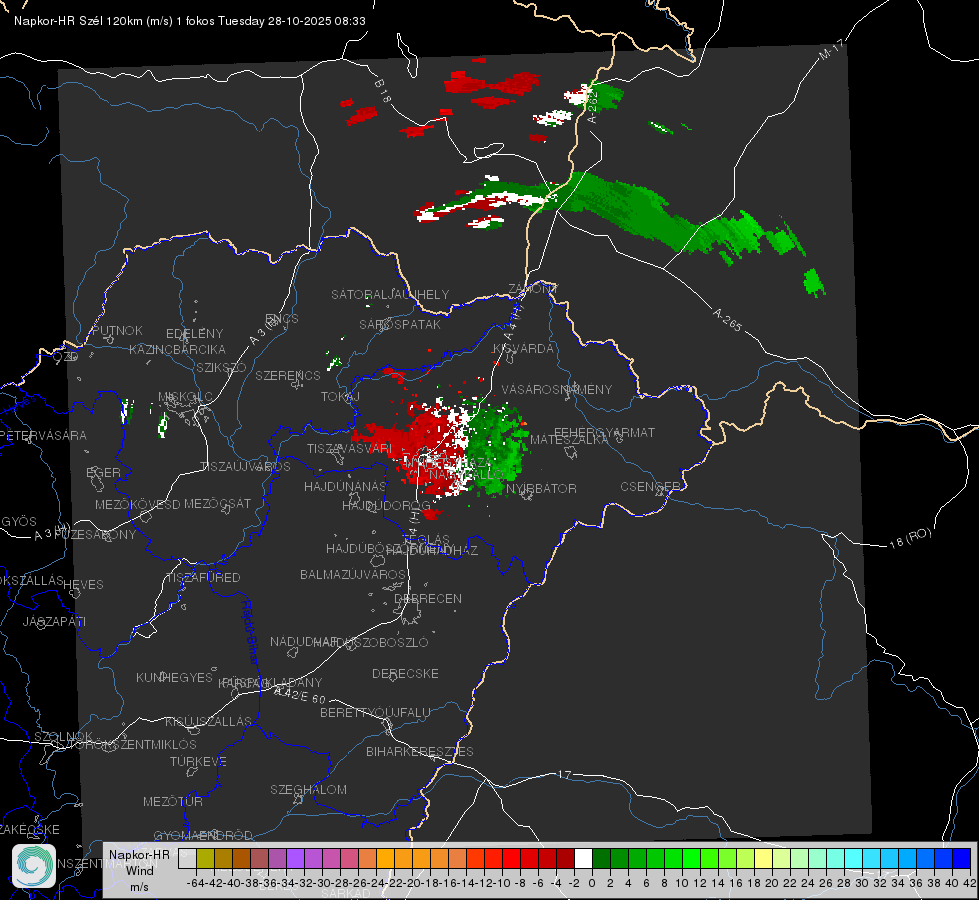Click the KISVÁRDA label
979x900 pixels.
pyautogui.click(x=523, y=349)
